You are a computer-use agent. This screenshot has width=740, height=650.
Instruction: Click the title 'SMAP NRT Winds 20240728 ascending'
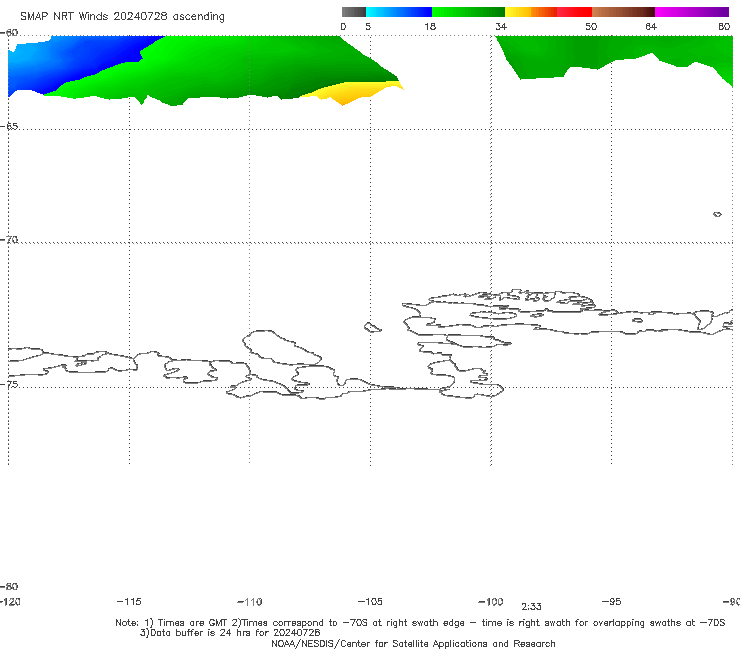122,16
